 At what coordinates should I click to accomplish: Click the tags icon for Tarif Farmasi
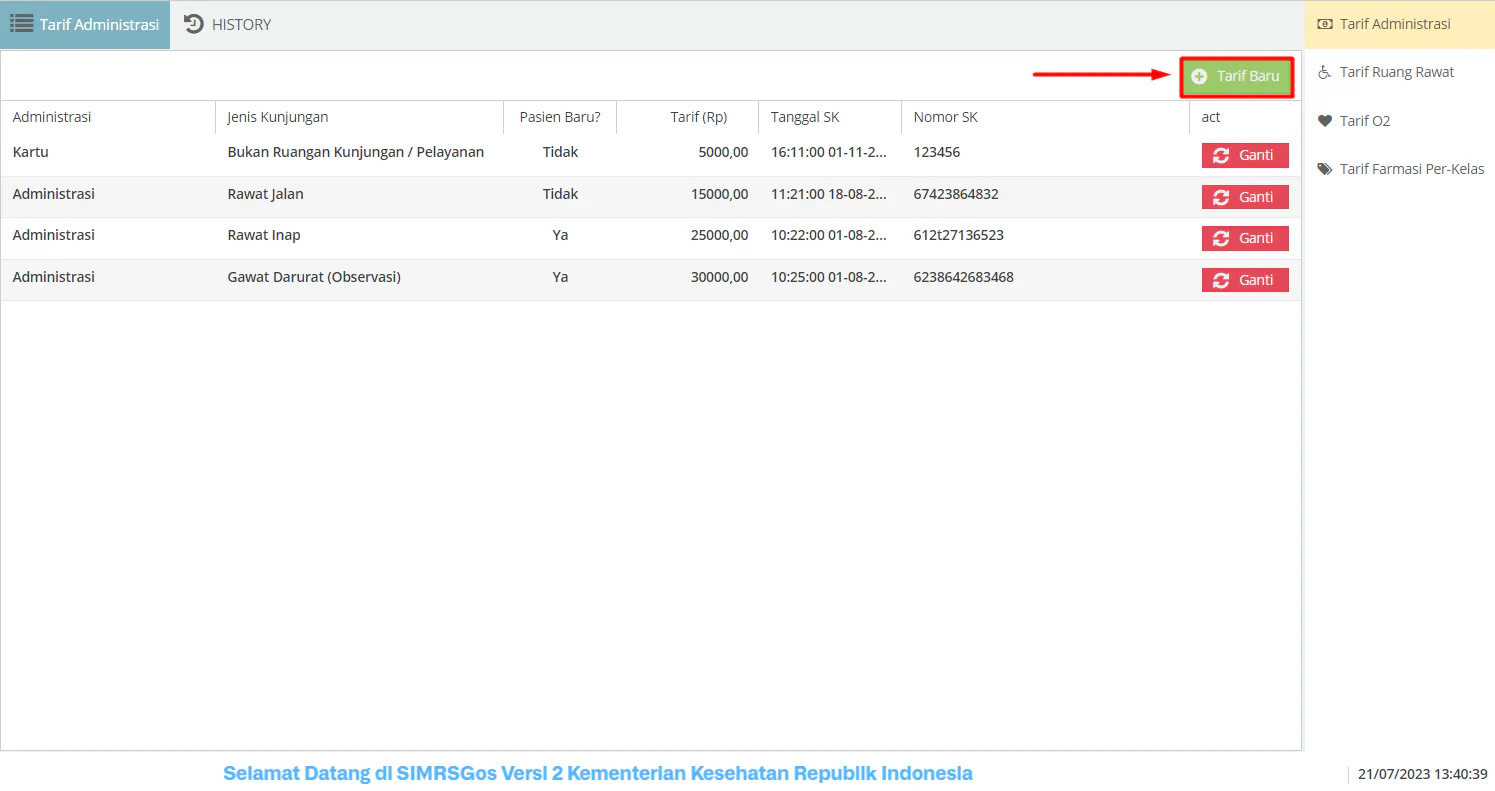tap(1325, 169)
